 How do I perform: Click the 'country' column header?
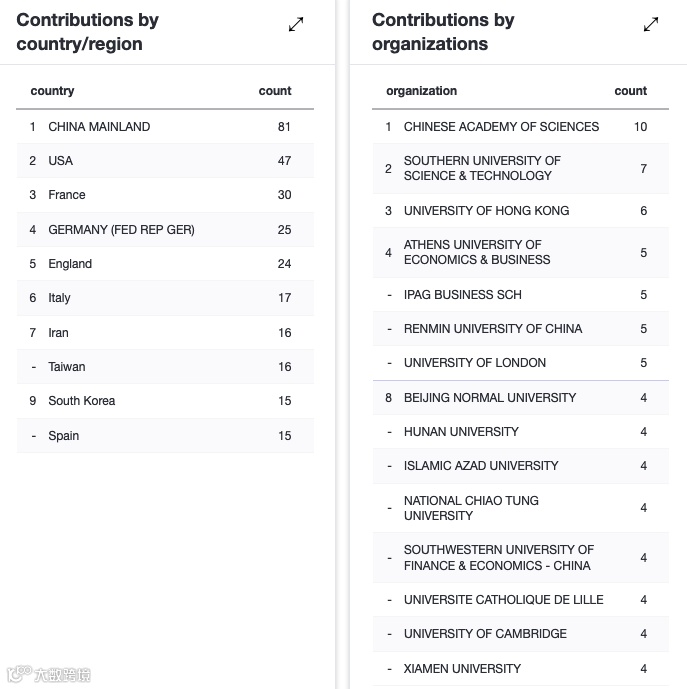(53, 91)
